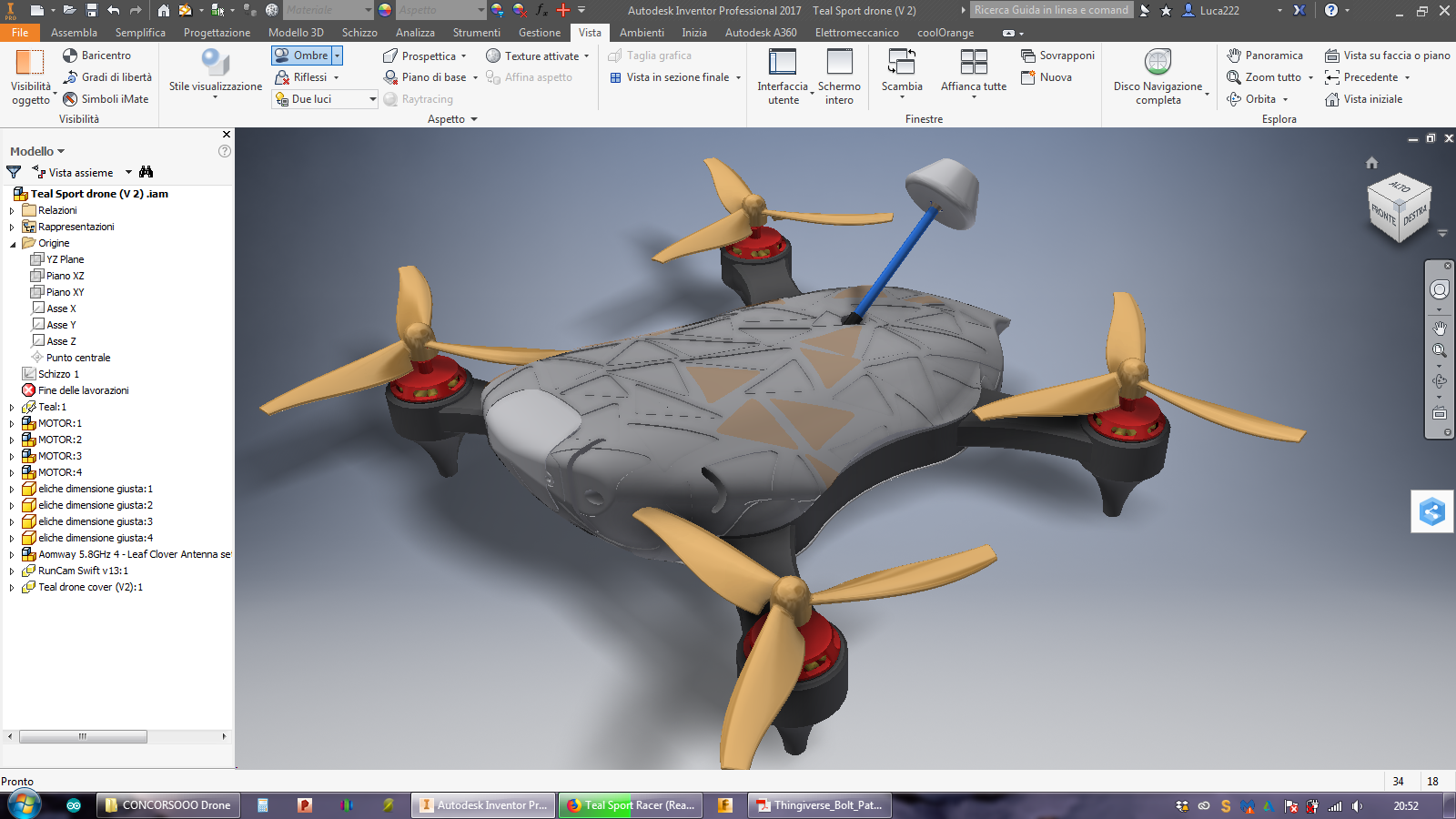Show Gradi di libertà degrees of freedom
Image resolution: width=1456 pixels, height=819 pixels.
[x=107, y=77]
